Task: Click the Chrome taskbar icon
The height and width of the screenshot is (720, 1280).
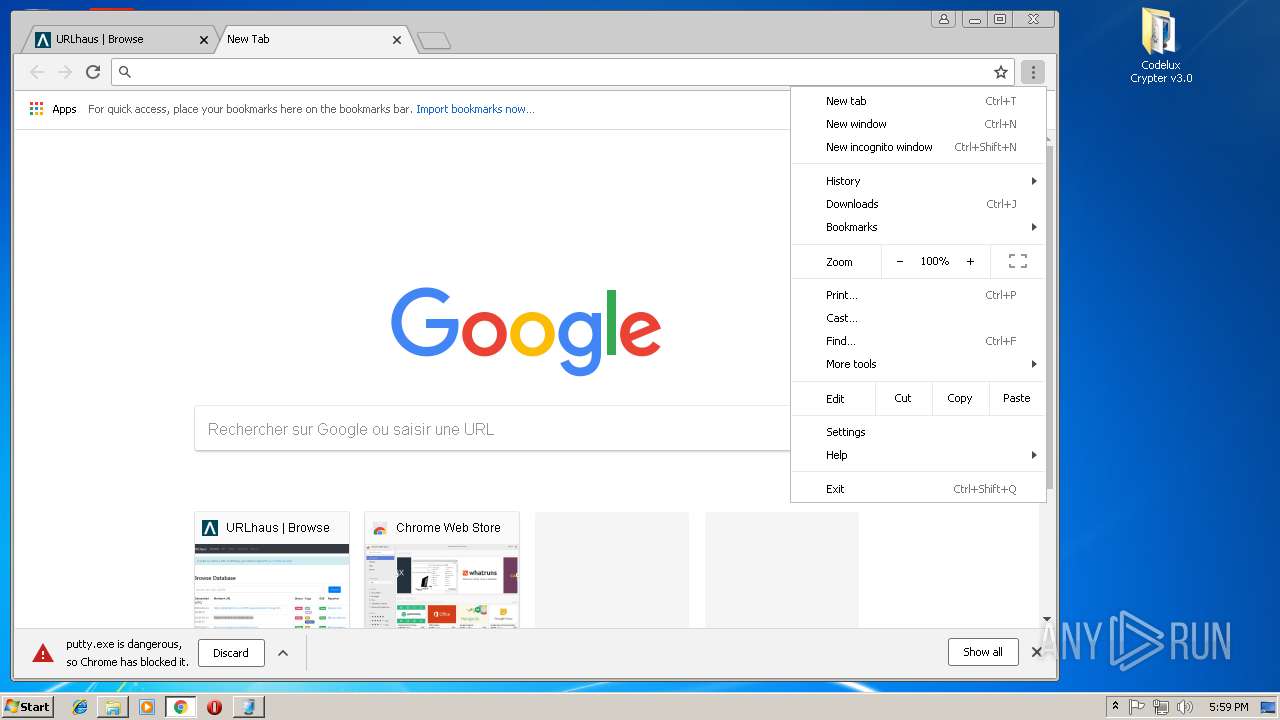Action: pyautogui.click(x=180, y=707)
